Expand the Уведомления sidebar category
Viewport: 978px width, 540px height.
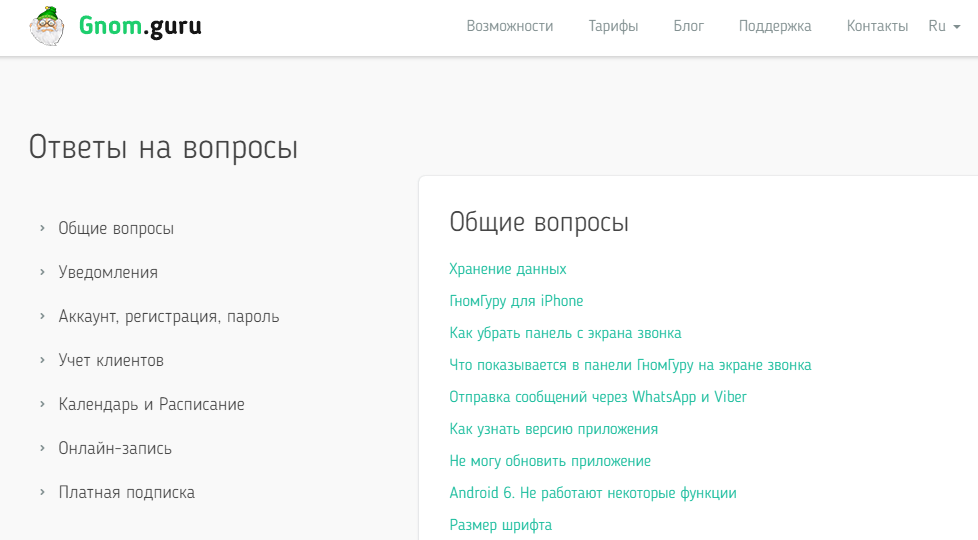point(108,272)
